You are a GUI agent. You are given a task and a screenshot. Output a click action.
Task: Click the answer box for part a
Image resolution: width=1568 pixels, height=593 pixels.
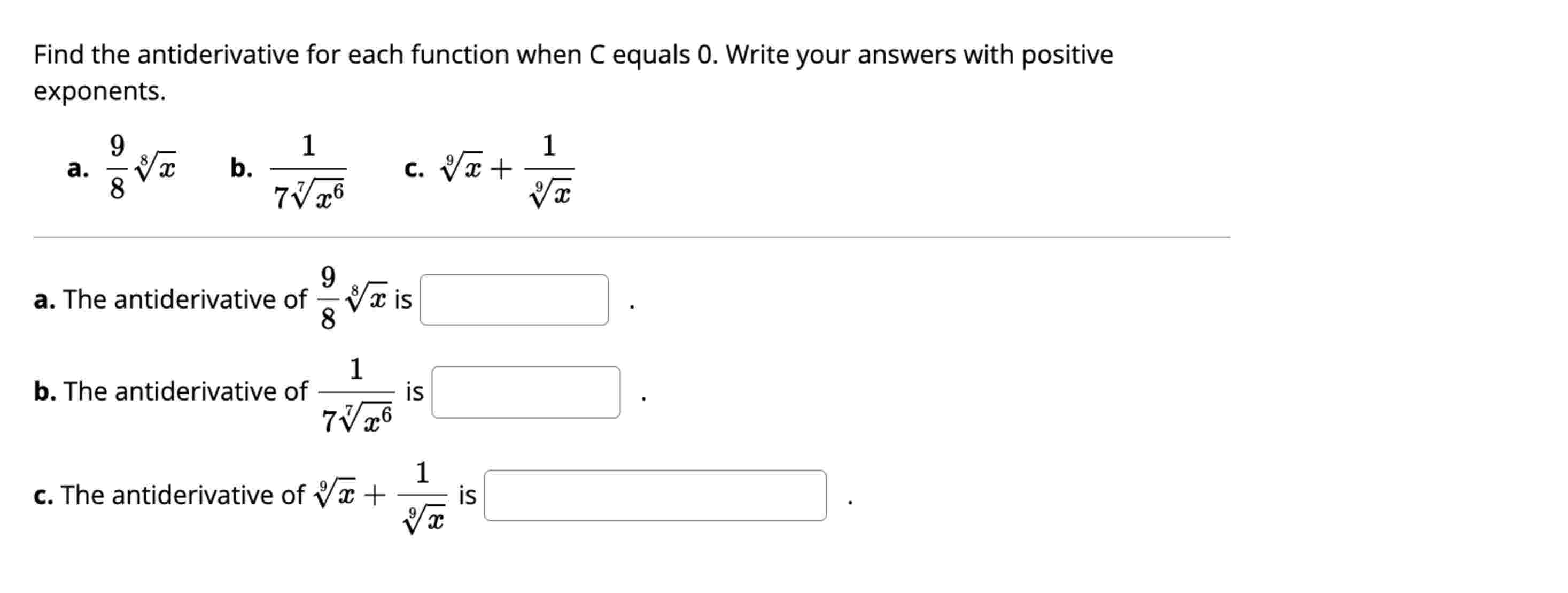tap(516, 300)
